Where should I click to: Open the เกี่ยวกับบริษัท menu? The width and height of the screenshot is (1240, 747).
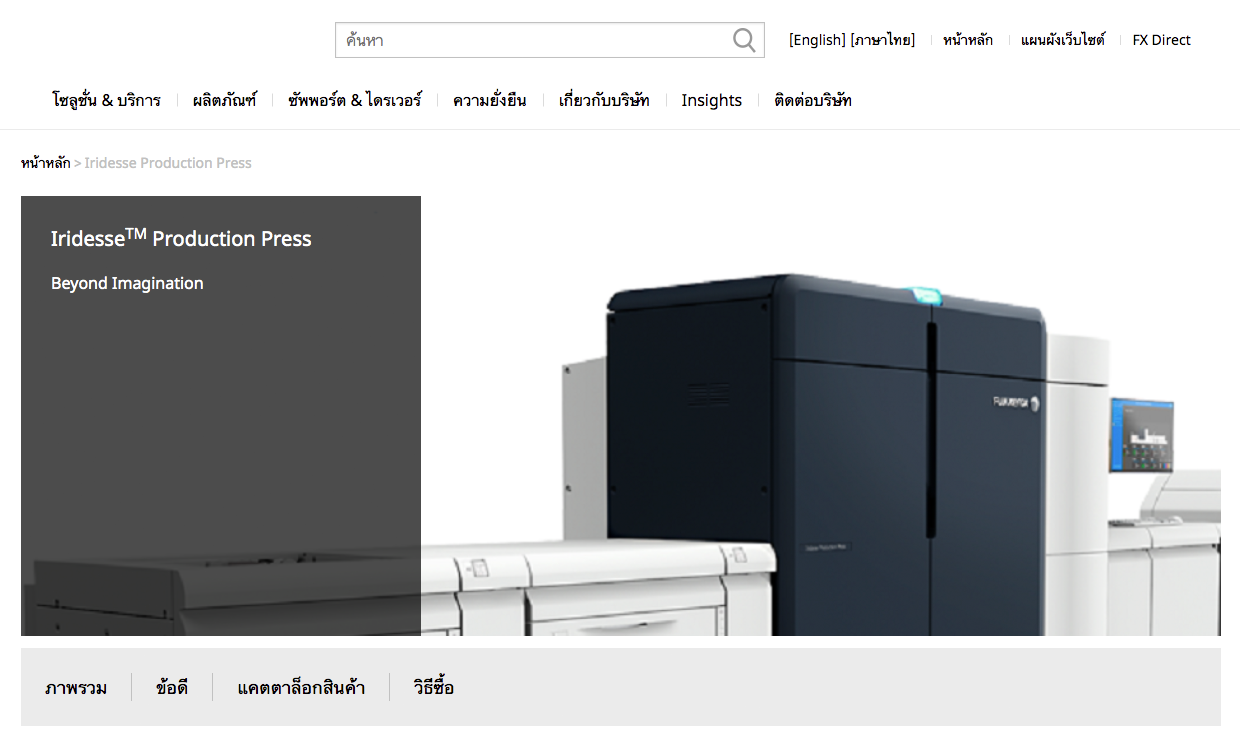tap(604, 100)
